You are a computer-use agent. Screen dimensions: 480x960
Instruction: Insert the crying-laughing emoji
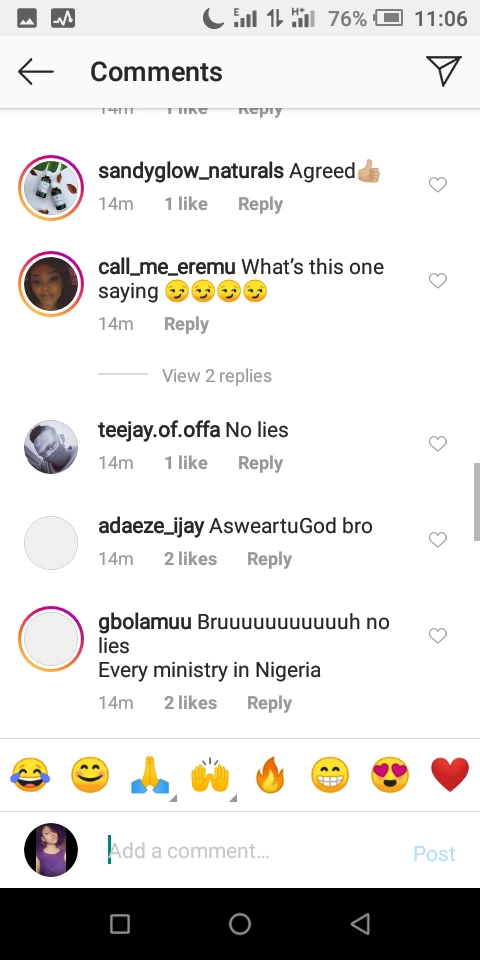[x=30, y=774]
